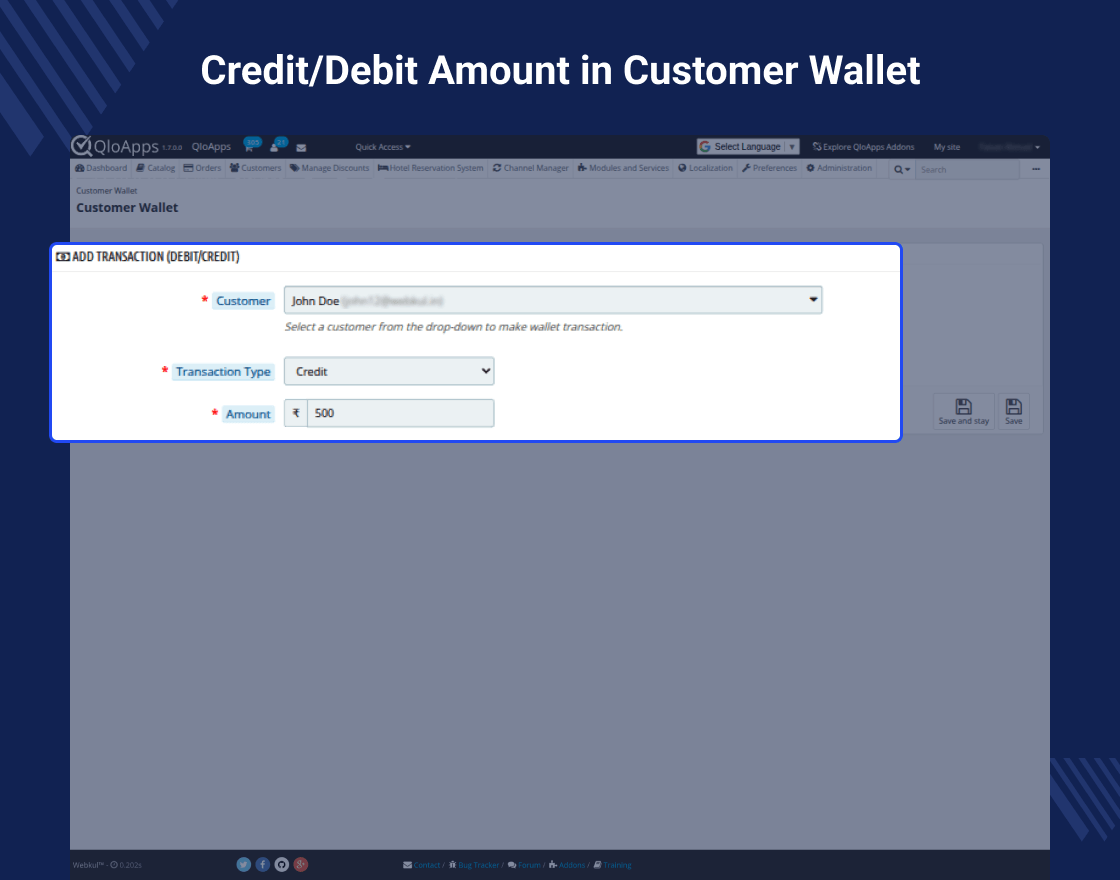Focus the top Search field
Screen dimensions: 1120x880
967,169
